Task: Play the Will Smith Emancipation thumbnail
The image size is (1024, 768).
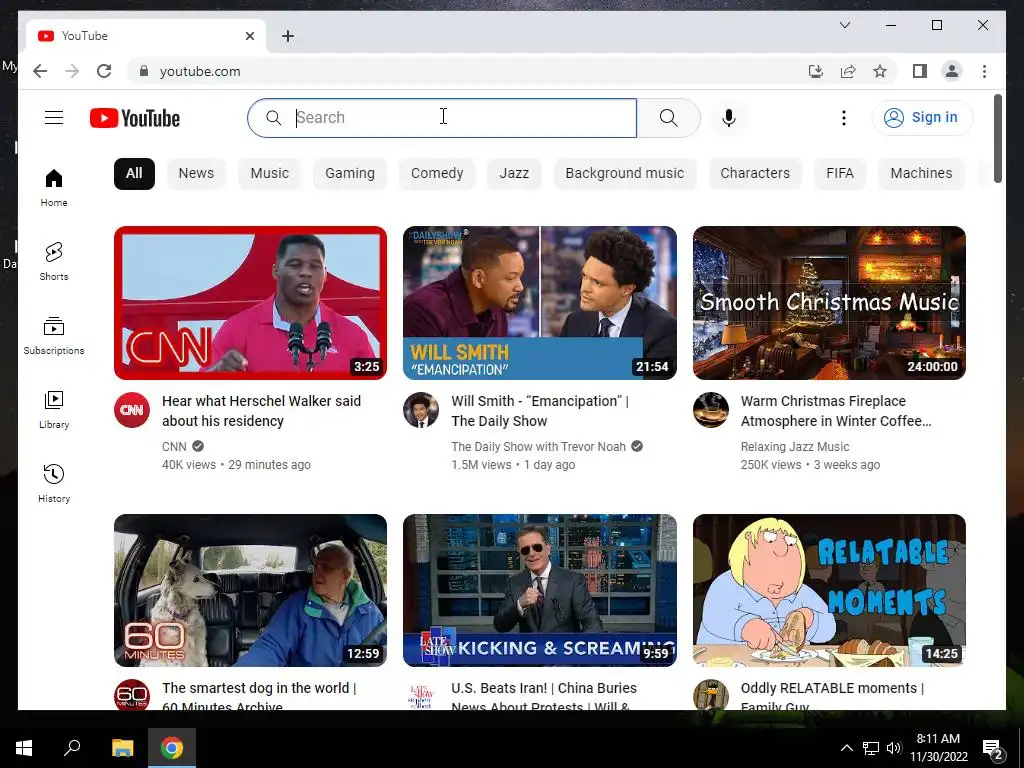Action: pos(539,303)
